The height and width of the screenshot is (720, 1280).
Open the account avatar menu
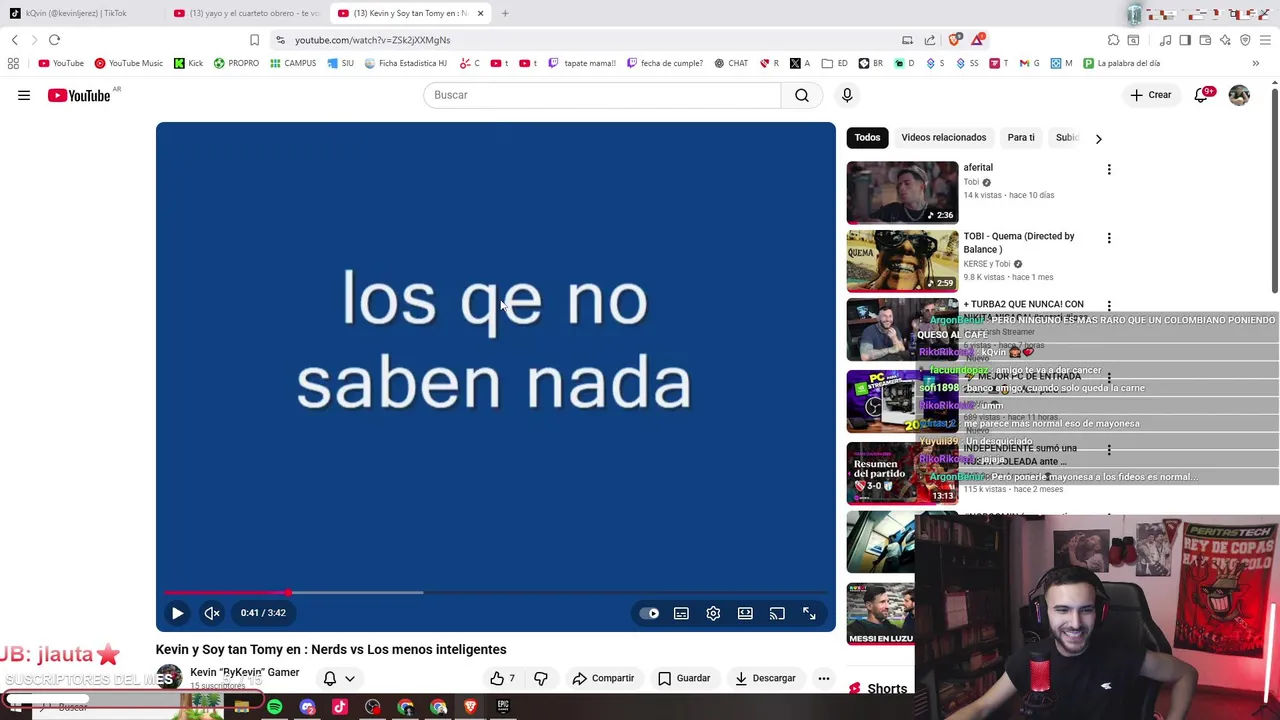[1239, 95]
